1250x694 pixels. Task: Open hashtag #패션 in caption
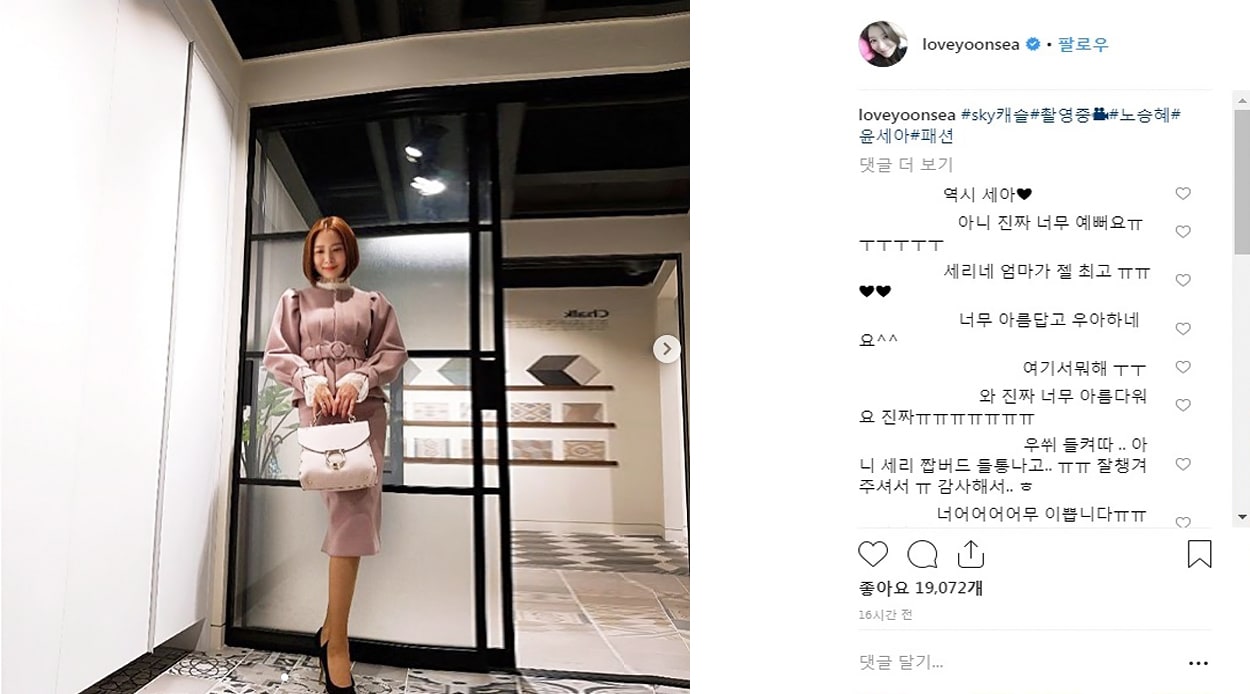point(931,135)
